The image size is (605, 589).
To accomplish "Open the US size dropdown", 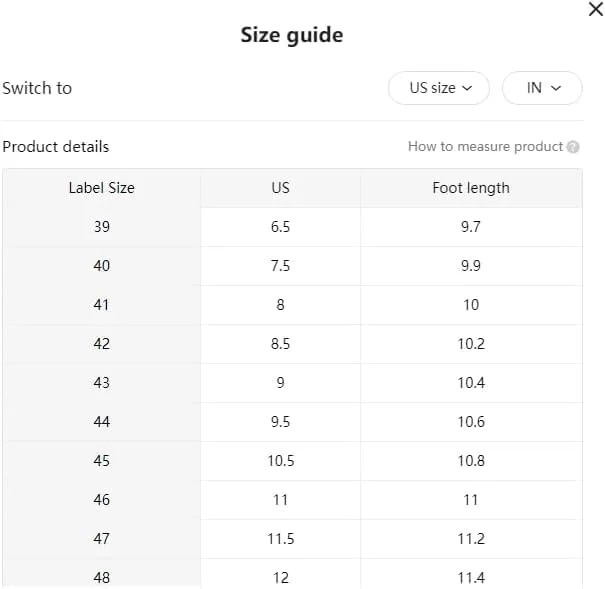I will (439, 88).
